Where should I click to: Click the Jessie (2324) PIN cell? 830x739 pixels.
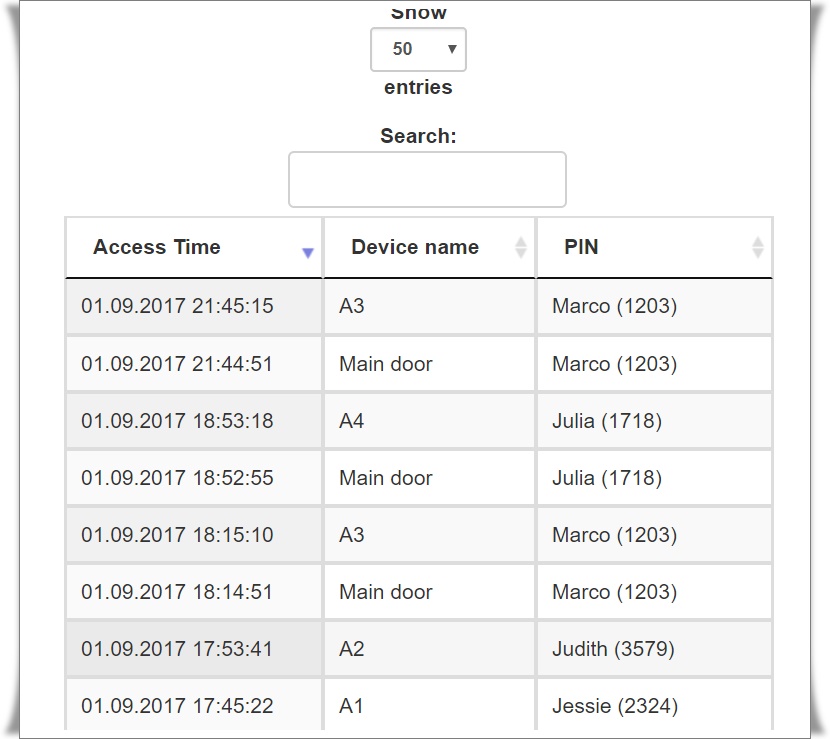click(x=614, y=706)
